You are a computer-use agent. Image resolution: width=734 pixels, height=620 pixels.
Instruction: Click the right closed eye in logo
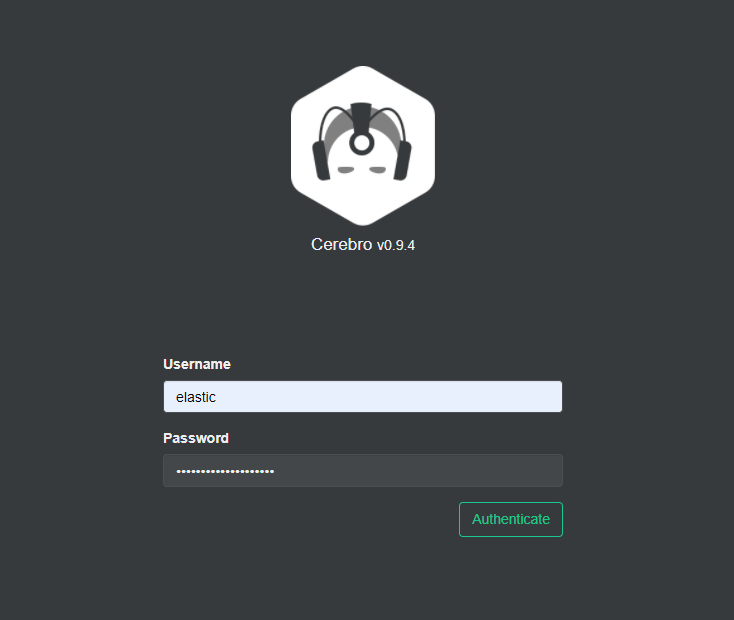click(x=377, y=170)
